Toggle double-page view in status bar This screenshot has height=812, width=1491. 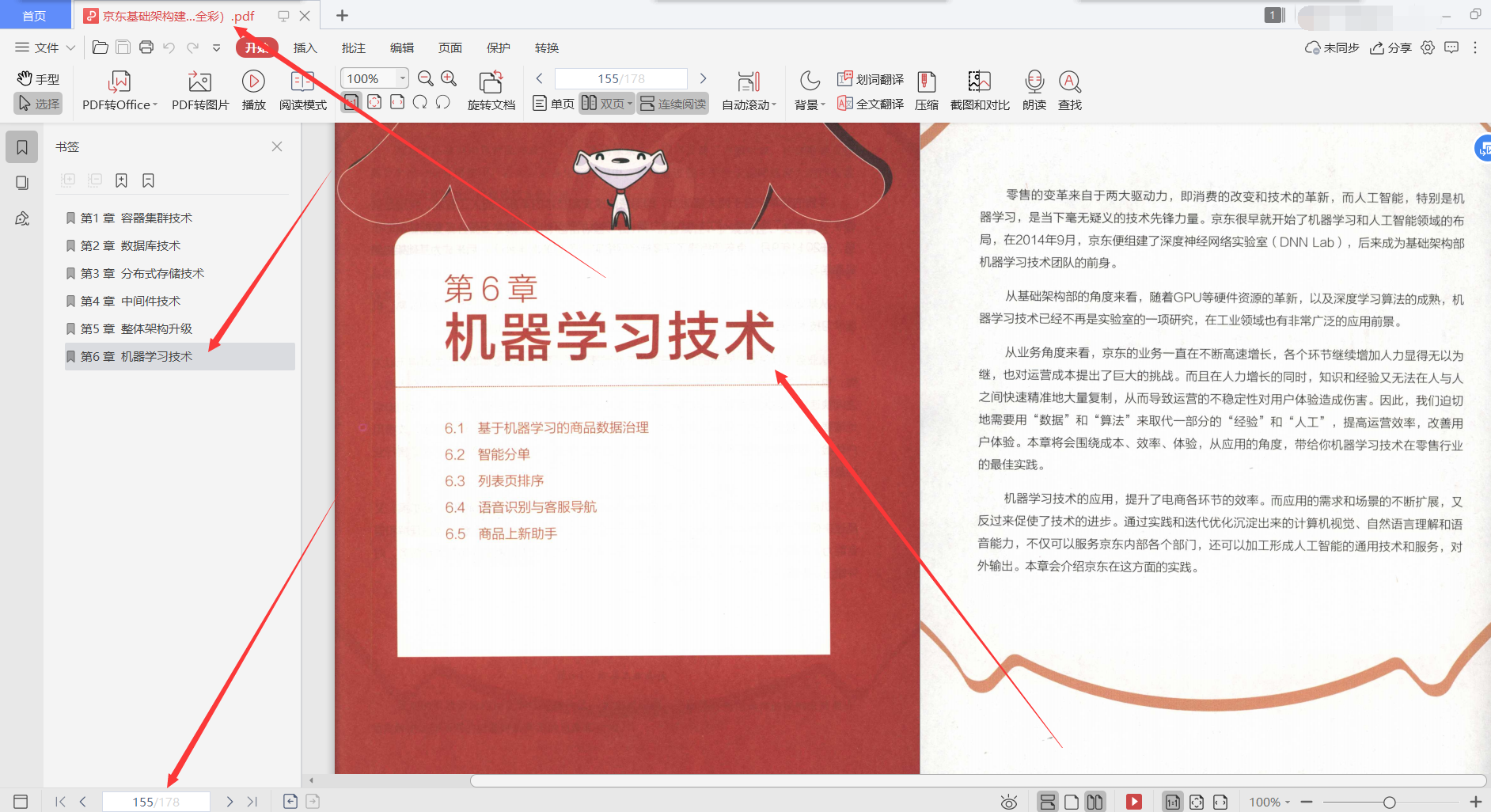click(x=1095, y=802)
